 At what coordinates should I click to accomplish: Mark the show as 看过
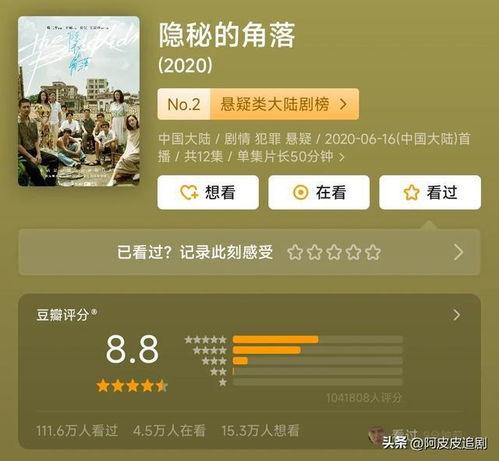(x=430, y=192)
